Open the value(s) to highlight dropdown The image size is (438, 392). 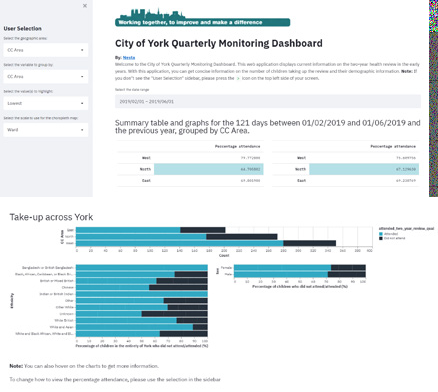[46, 103]
